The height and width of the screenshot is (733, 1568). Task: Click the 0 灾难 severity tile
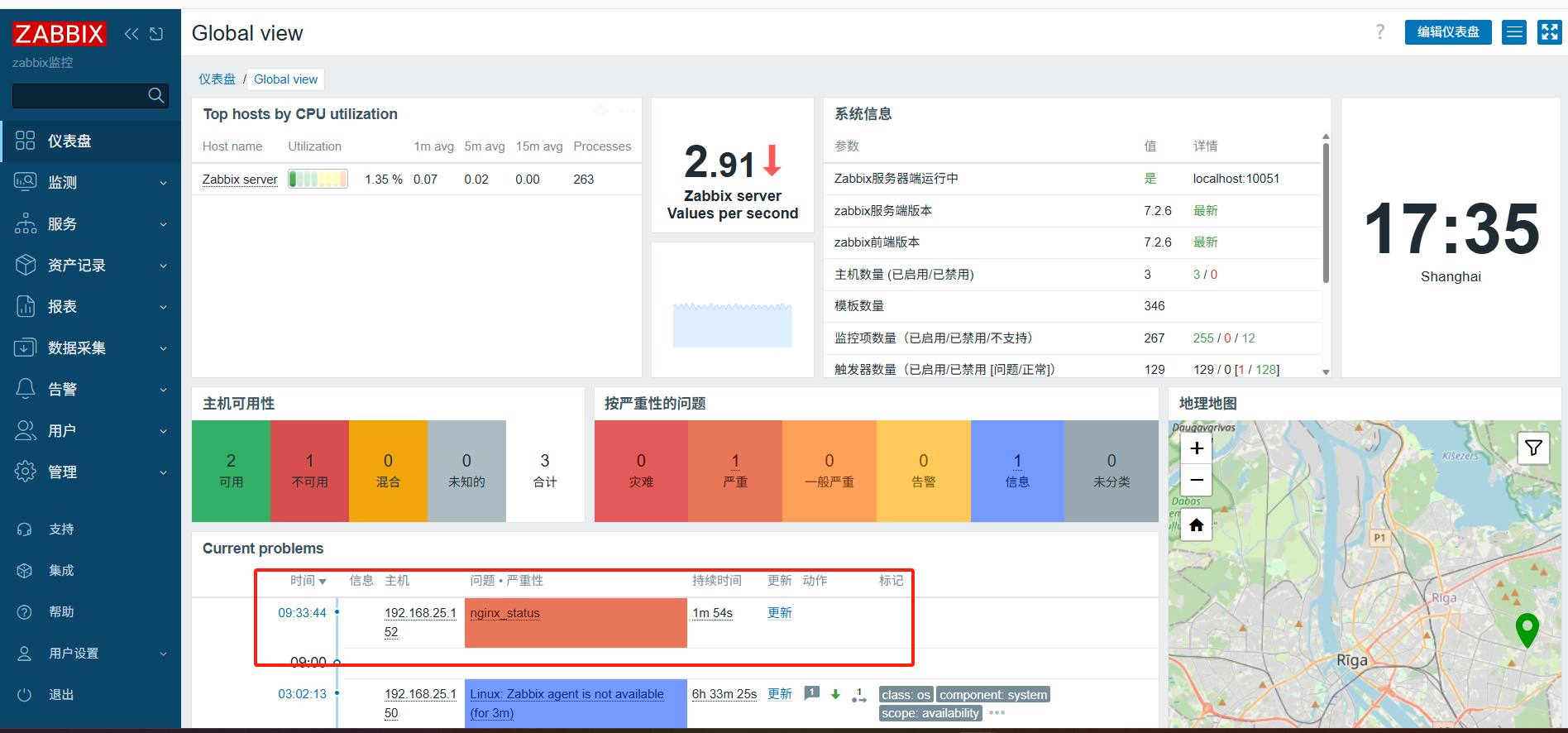coord(641,471)
